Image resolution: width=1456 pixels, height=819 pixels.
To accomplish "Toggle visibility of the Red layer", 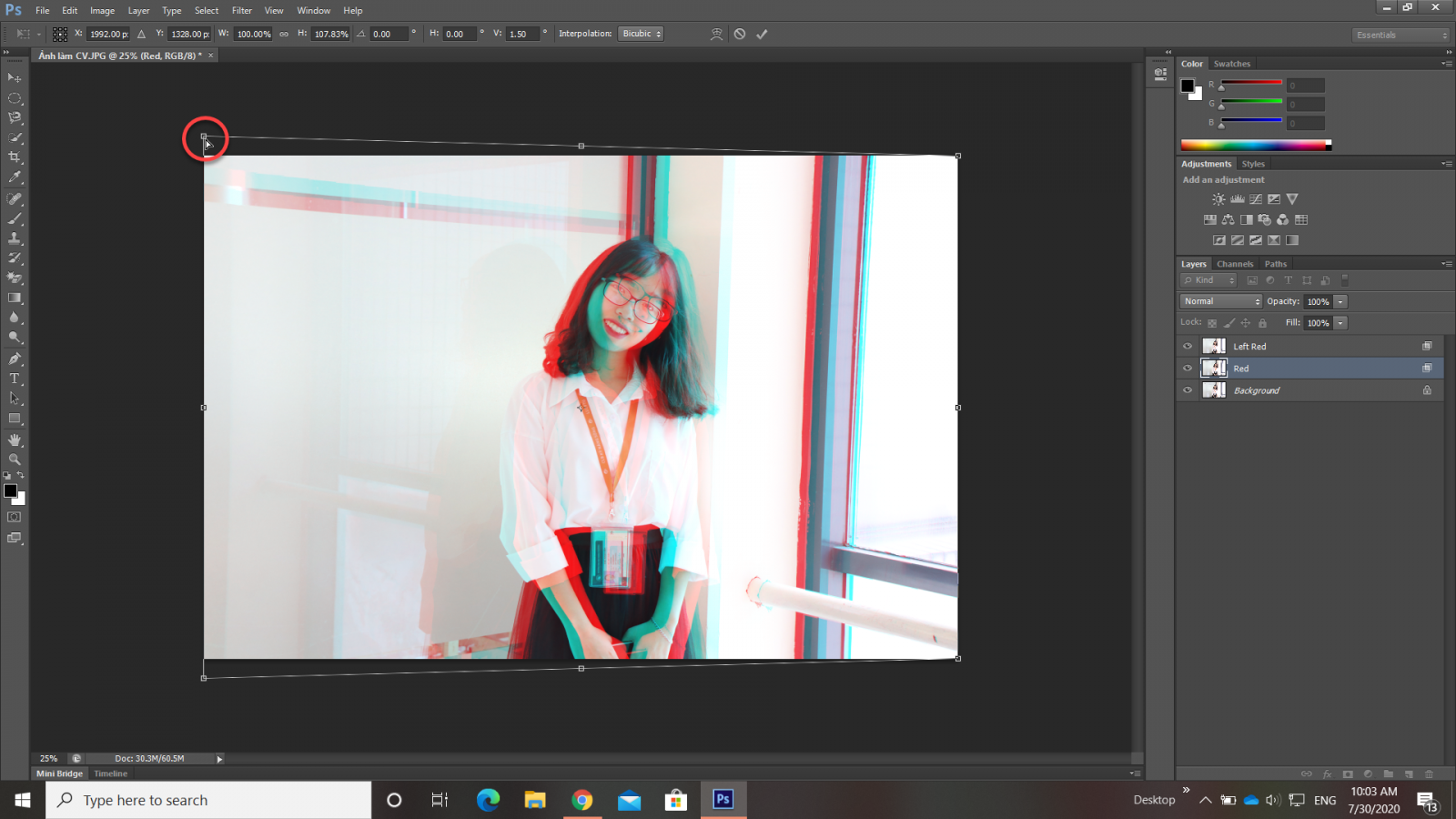I will (1188, 369).
